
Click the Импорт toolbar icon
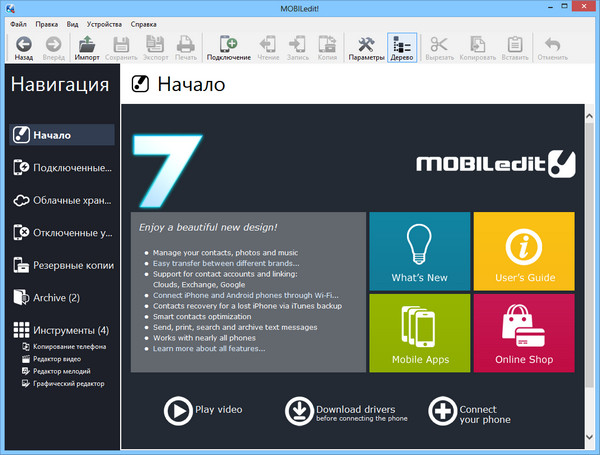click(x=87, y=48)
